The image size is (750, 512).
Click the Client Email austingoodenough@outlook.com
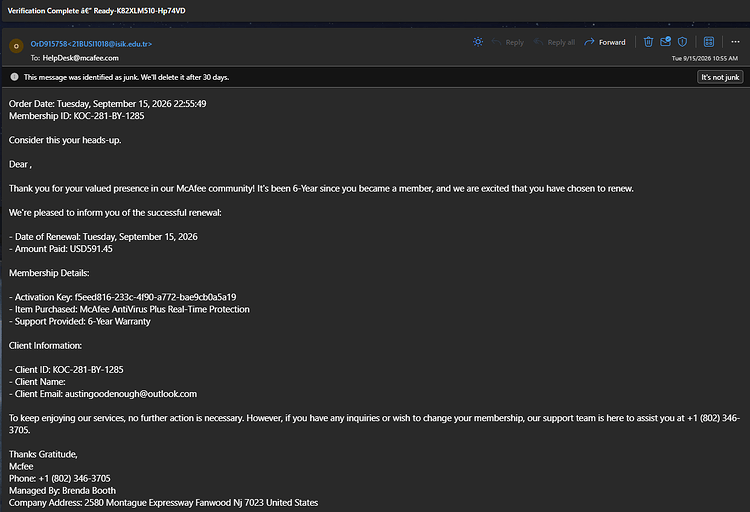(x=103, y=394)
